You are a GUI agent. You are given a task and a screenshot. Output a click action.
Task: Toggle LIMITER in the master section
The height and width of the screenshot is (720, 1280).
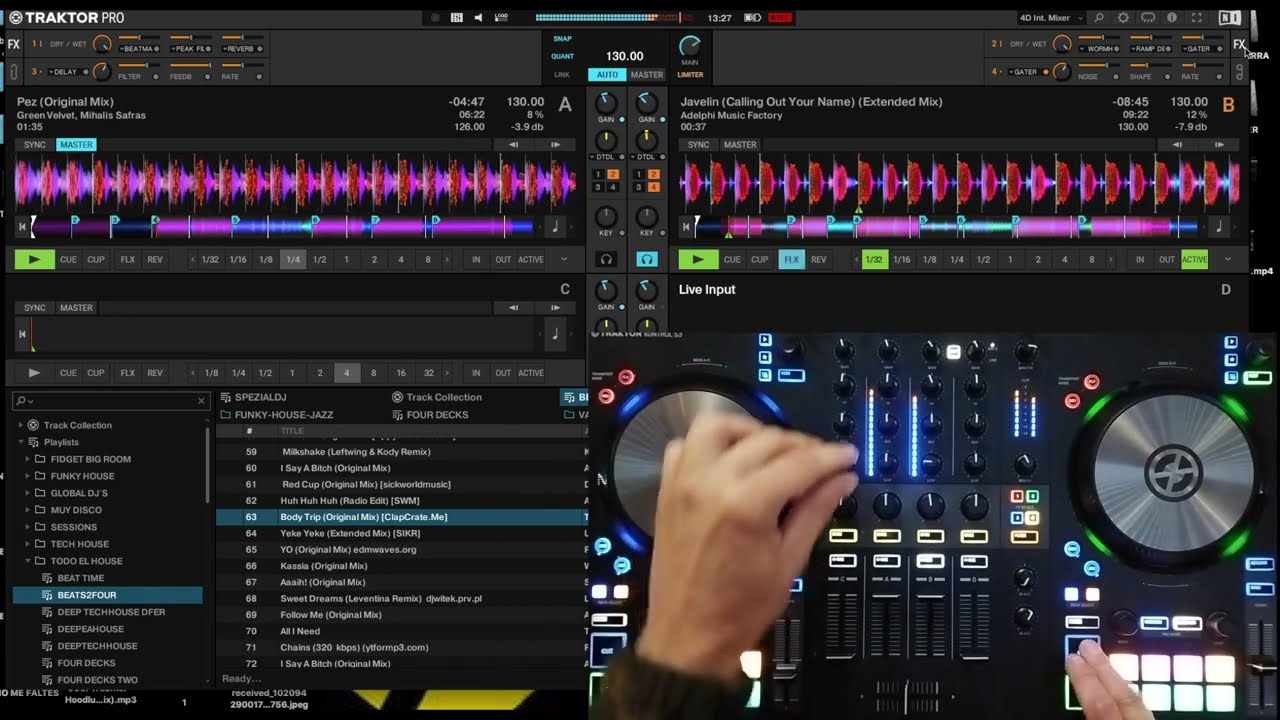click(x=690, y=75)
